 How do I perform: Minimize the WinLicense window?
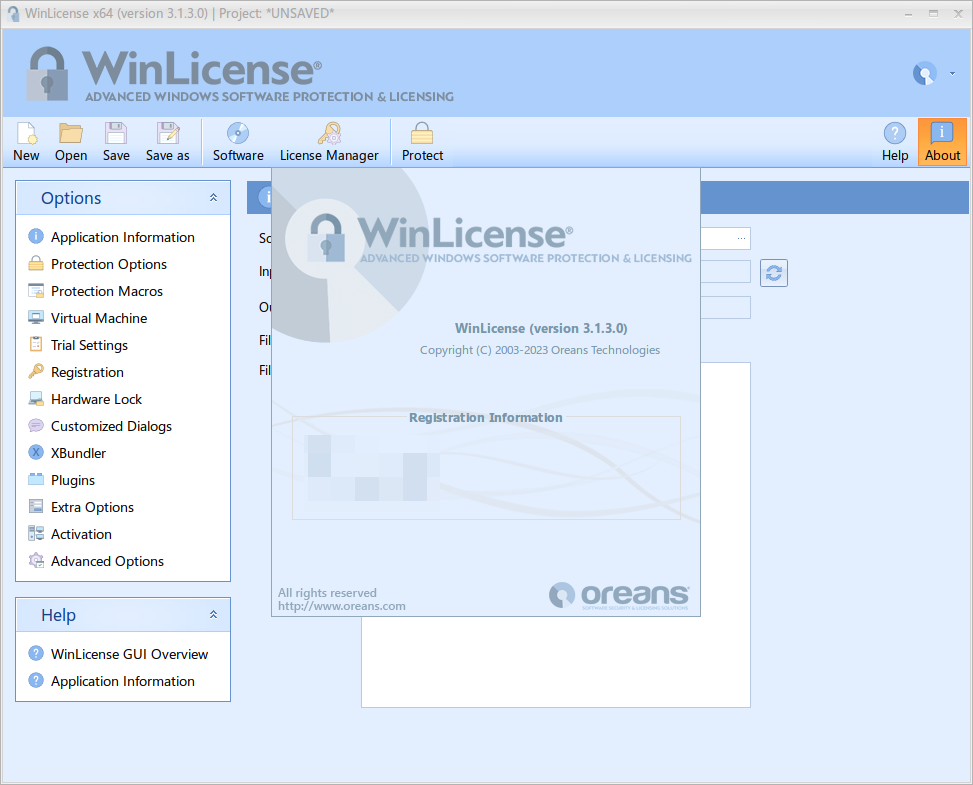[908, 14]
